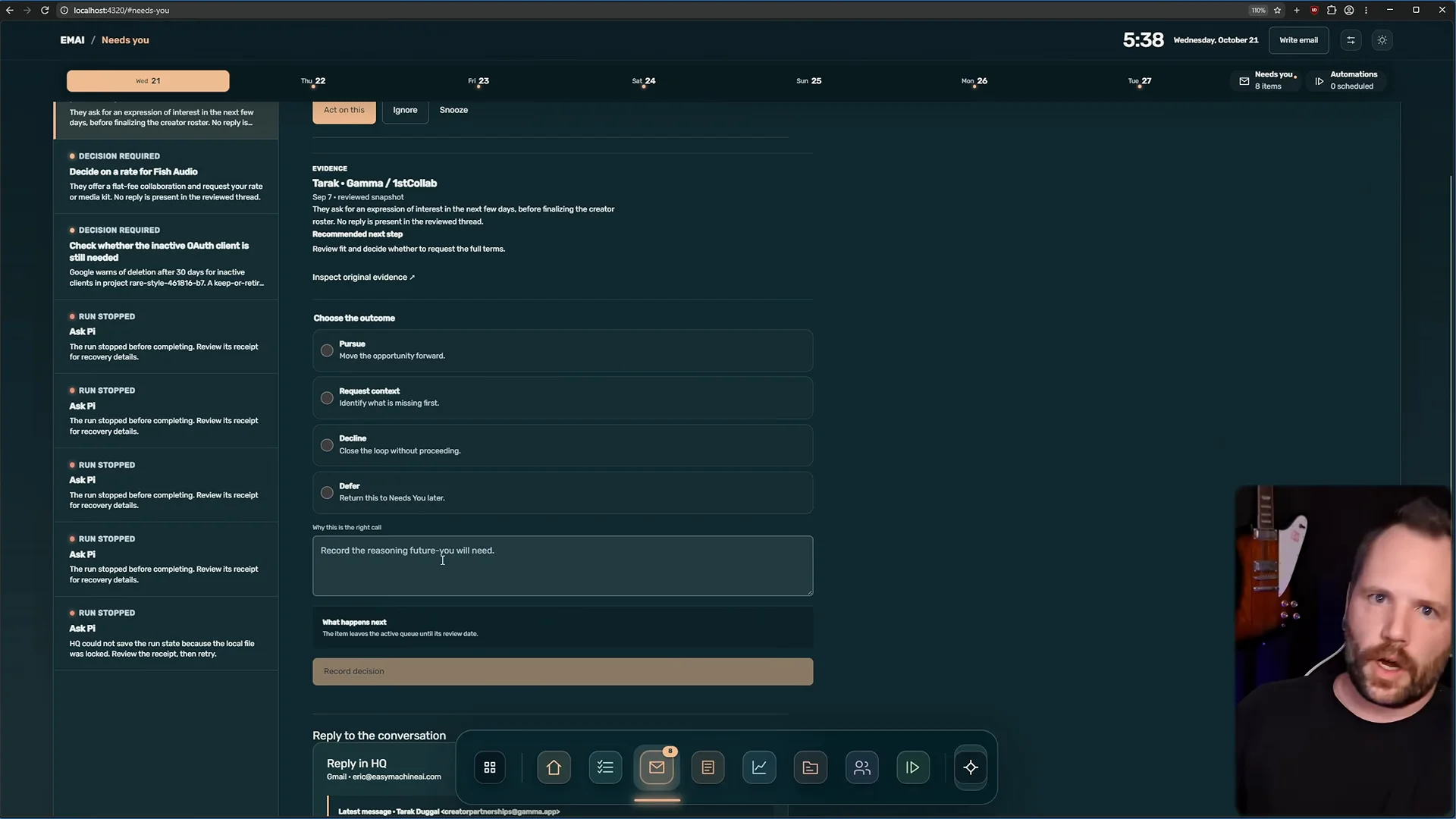Open the analytics chart icon in the dock
The image size is (1456, 819).
[x=759, y=767]
